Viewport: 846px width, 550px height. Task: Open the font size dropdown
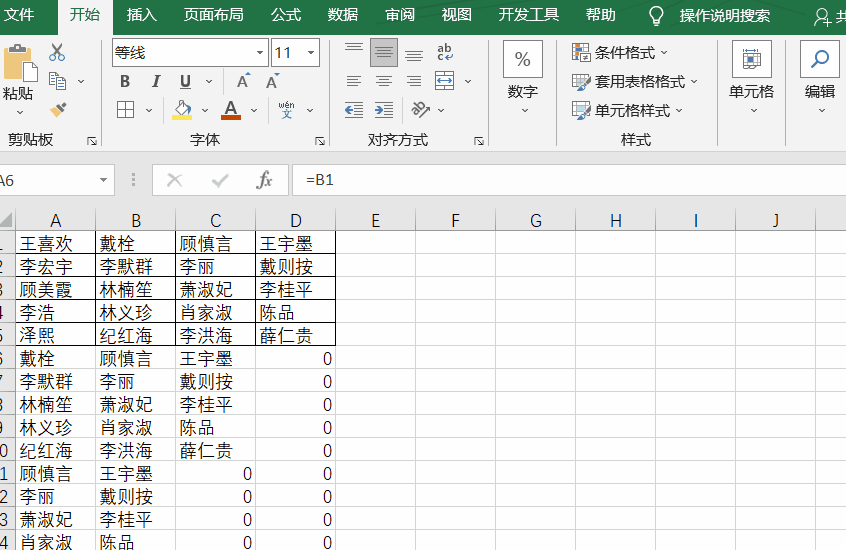pos(311,52)
